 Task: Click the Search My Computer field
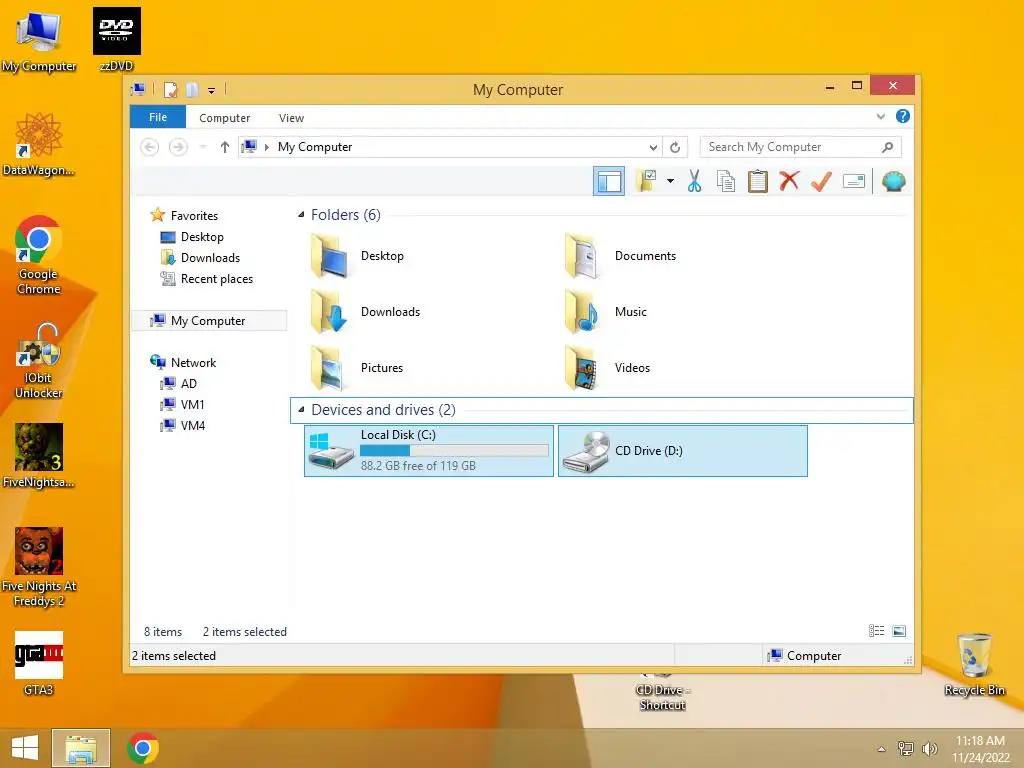click(801, 147)
